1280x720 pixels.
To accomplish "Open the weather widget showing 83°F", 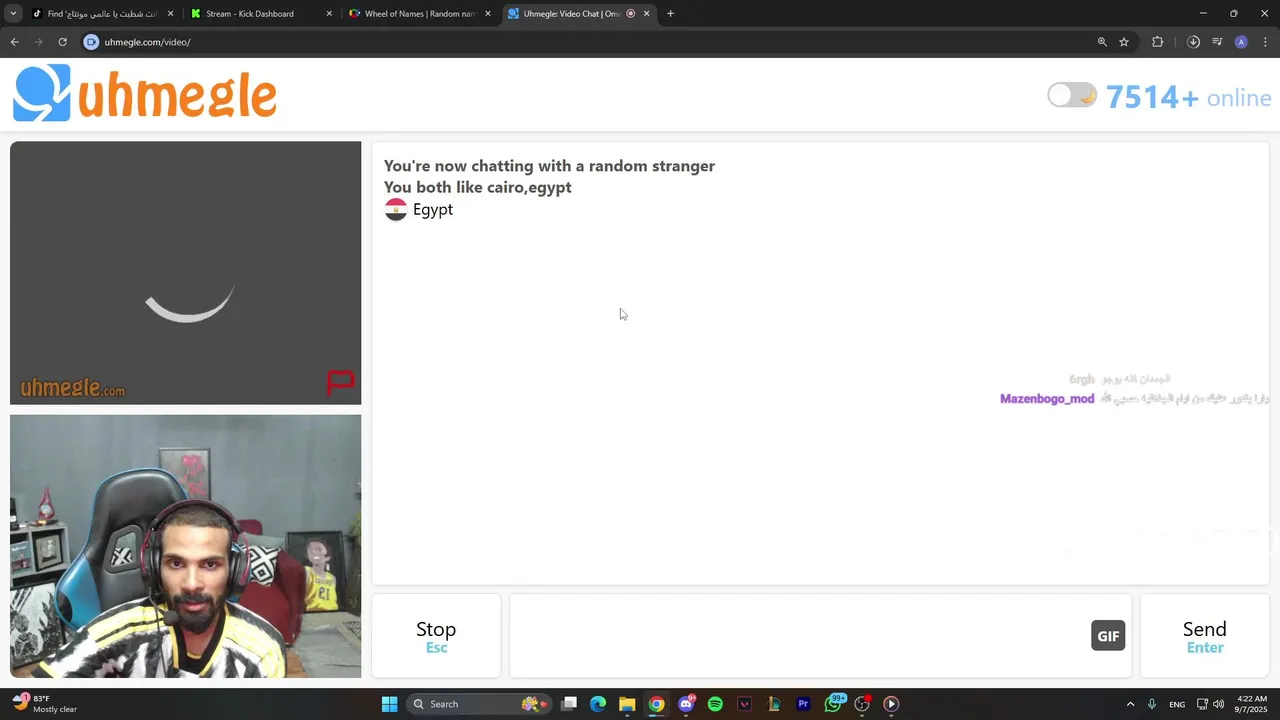I will click(x=45, y=704).
